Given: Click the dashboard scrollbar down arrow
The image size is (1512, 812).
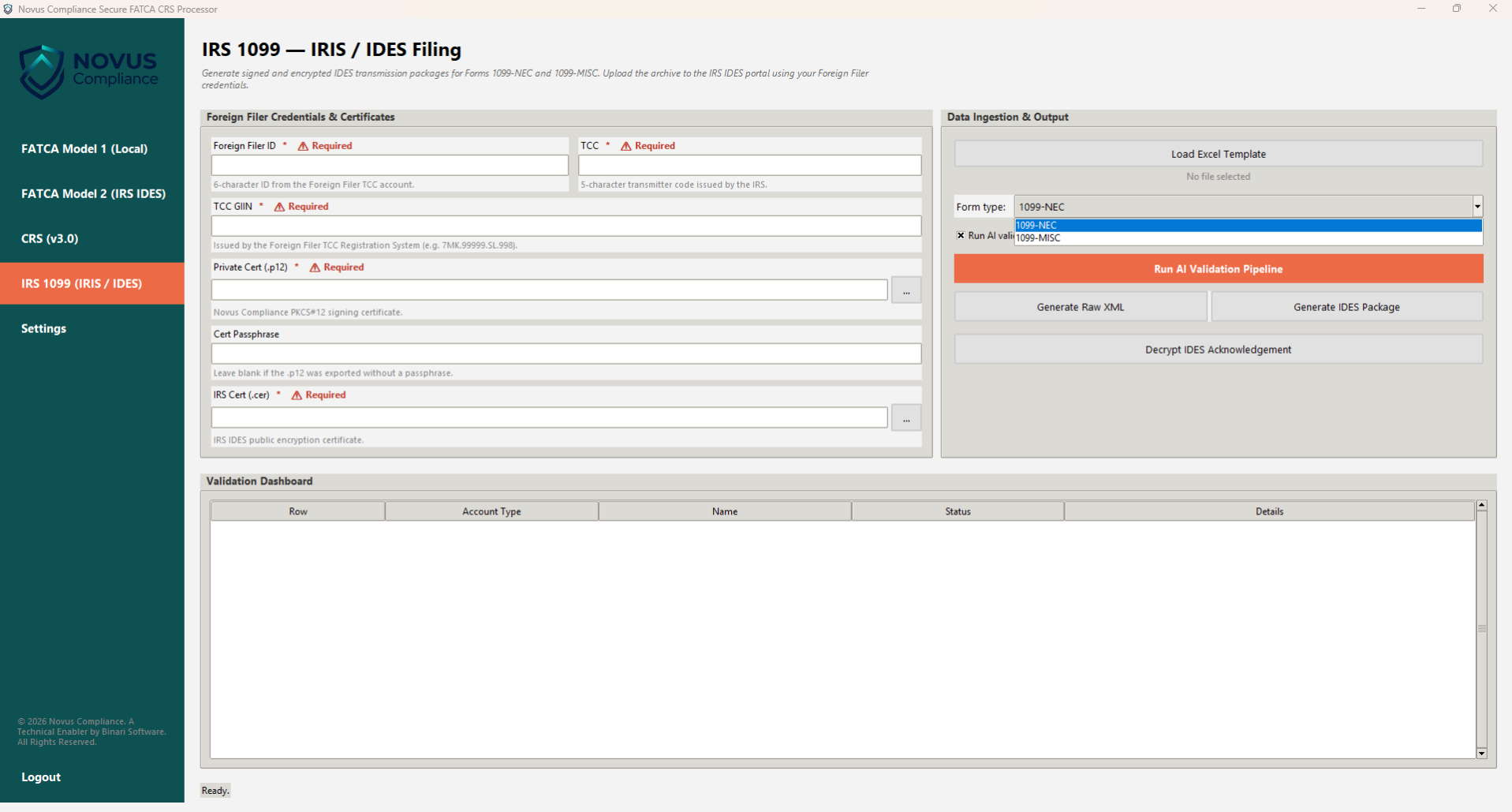Looking at the screenshot, I should [1482, 754].
